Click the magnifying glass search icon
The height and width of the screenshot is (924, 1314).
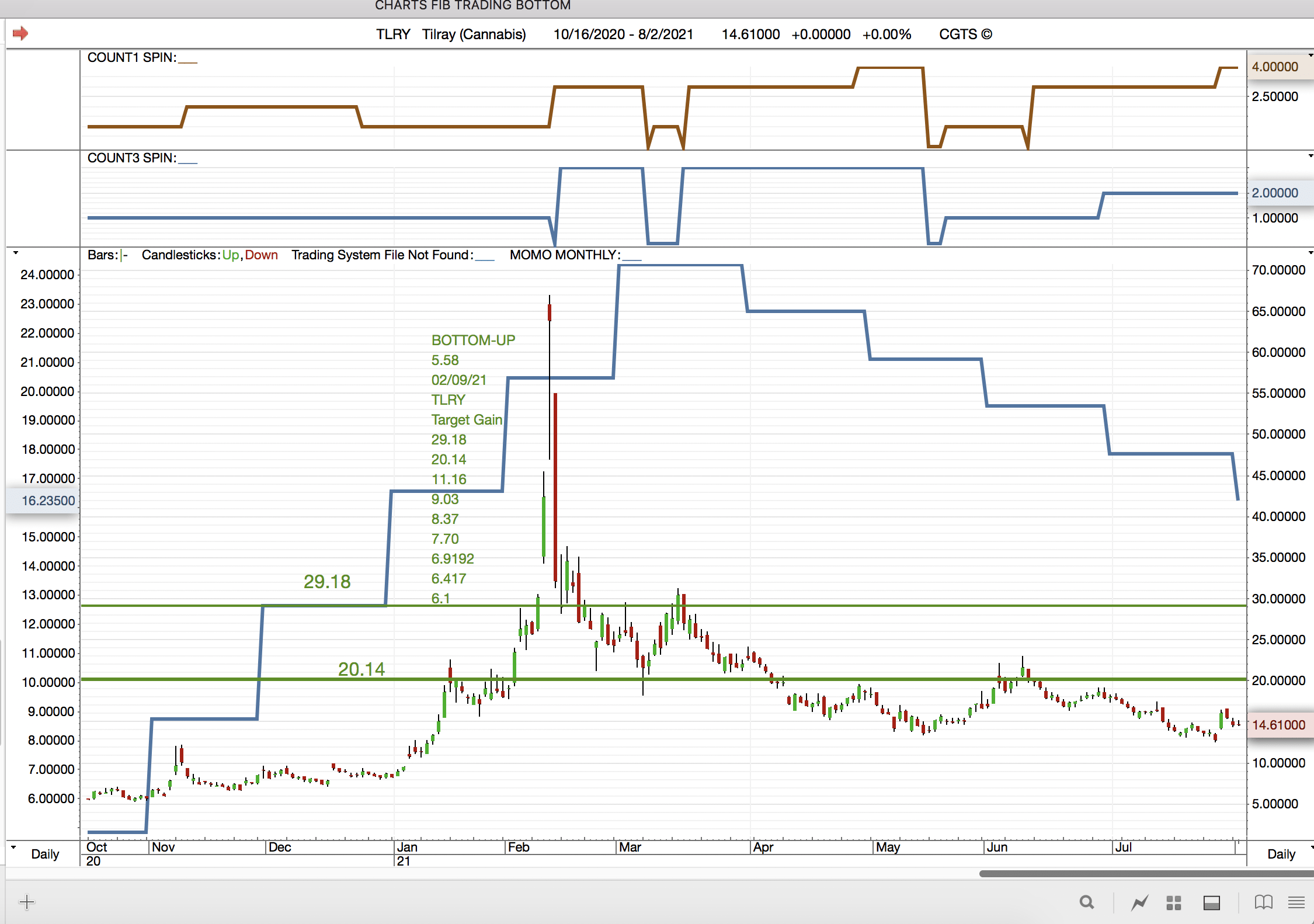point(1086,902)
